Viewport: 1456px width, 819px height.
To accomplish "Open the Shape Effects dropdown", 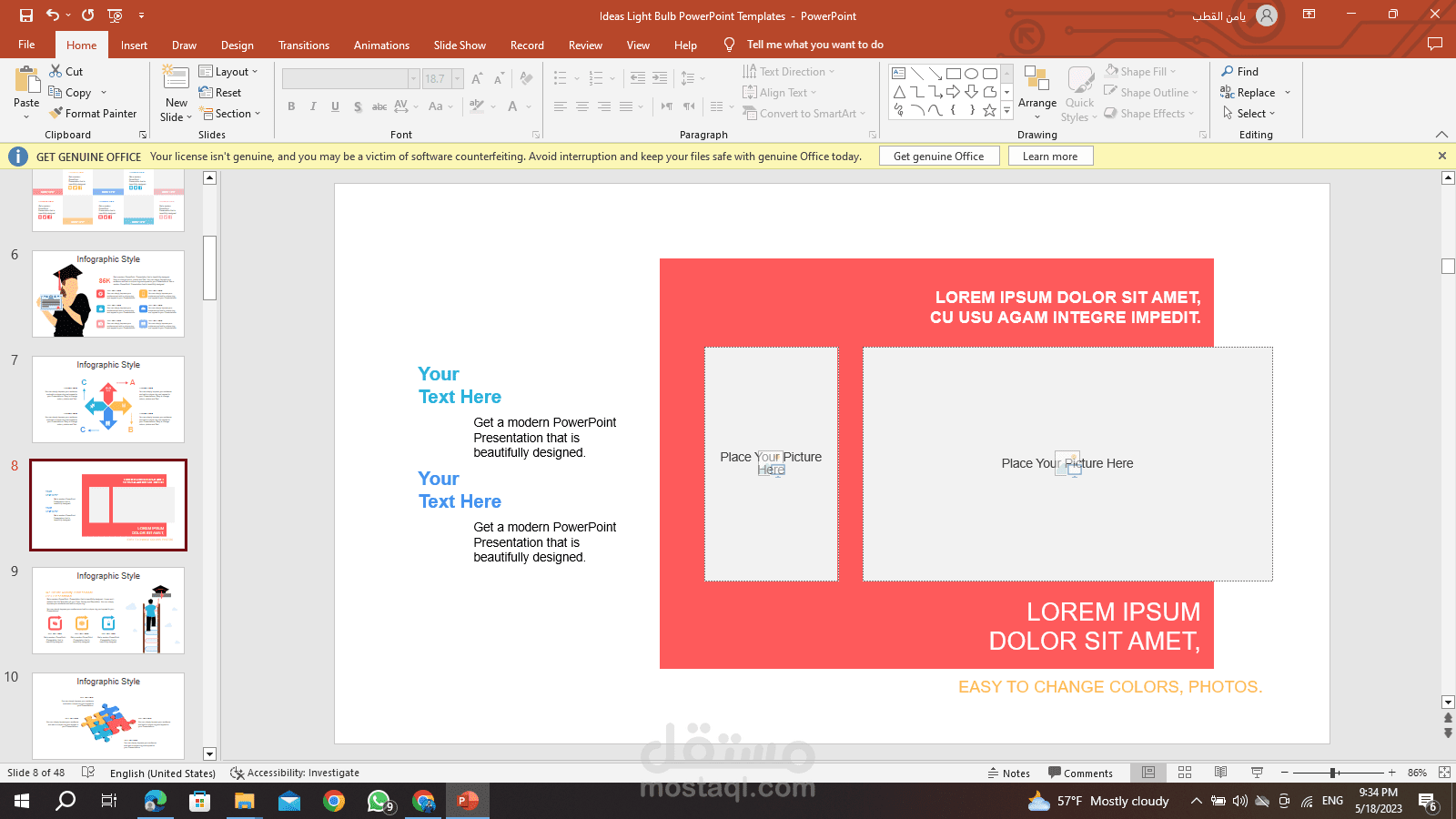I will pyautogui.click(x=1148, y=114).
